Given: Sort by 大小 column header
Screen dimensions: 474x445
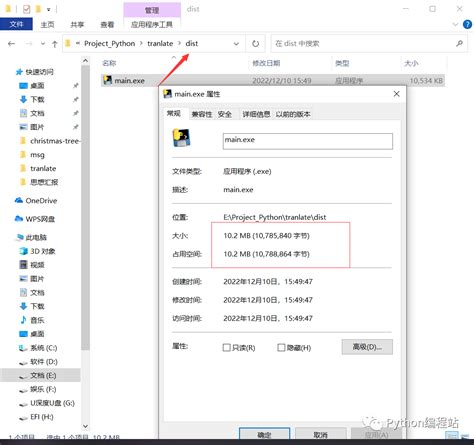Looking at the screenshot, I should (411, 63).
